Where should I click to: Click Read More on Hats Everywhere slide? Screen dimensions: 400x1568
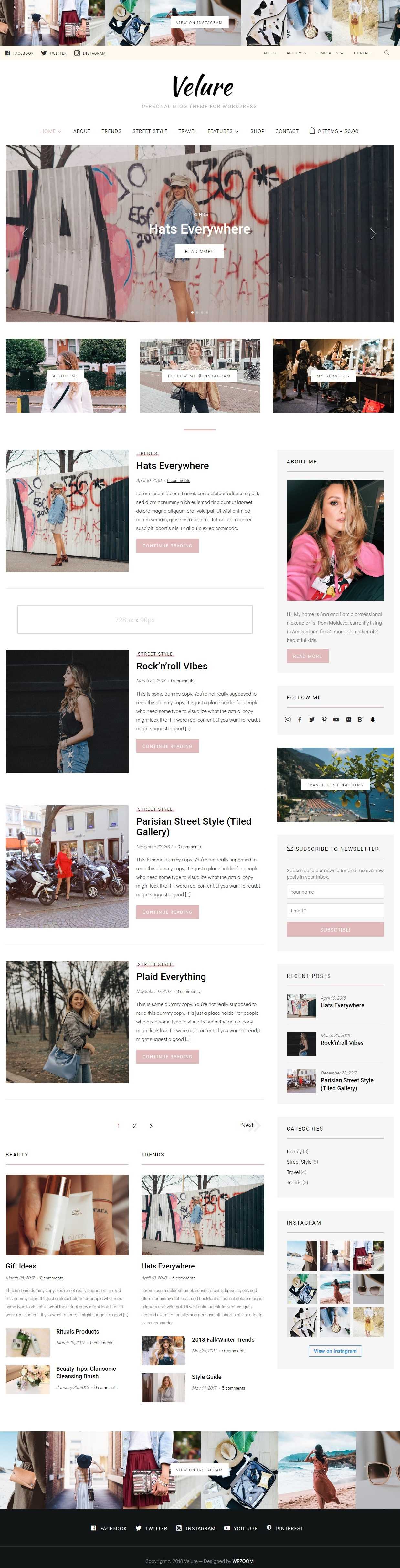point(199,251)
